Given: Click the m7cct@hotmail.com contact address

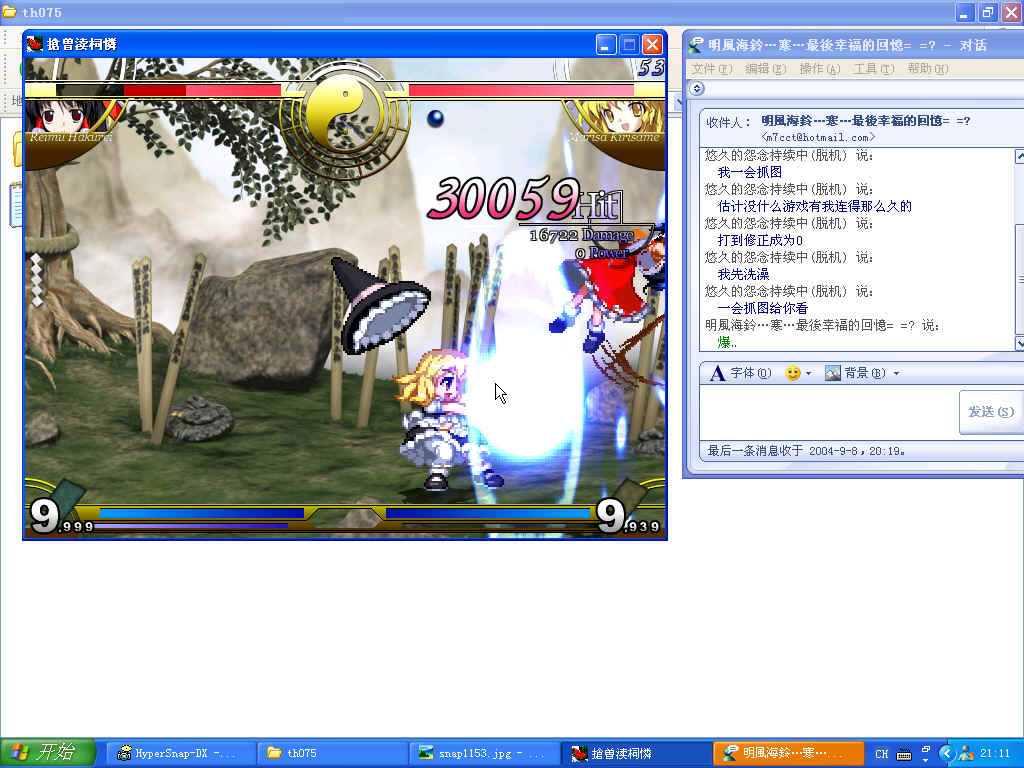Looking at the screenshot, I should click(x=818, y=137).
